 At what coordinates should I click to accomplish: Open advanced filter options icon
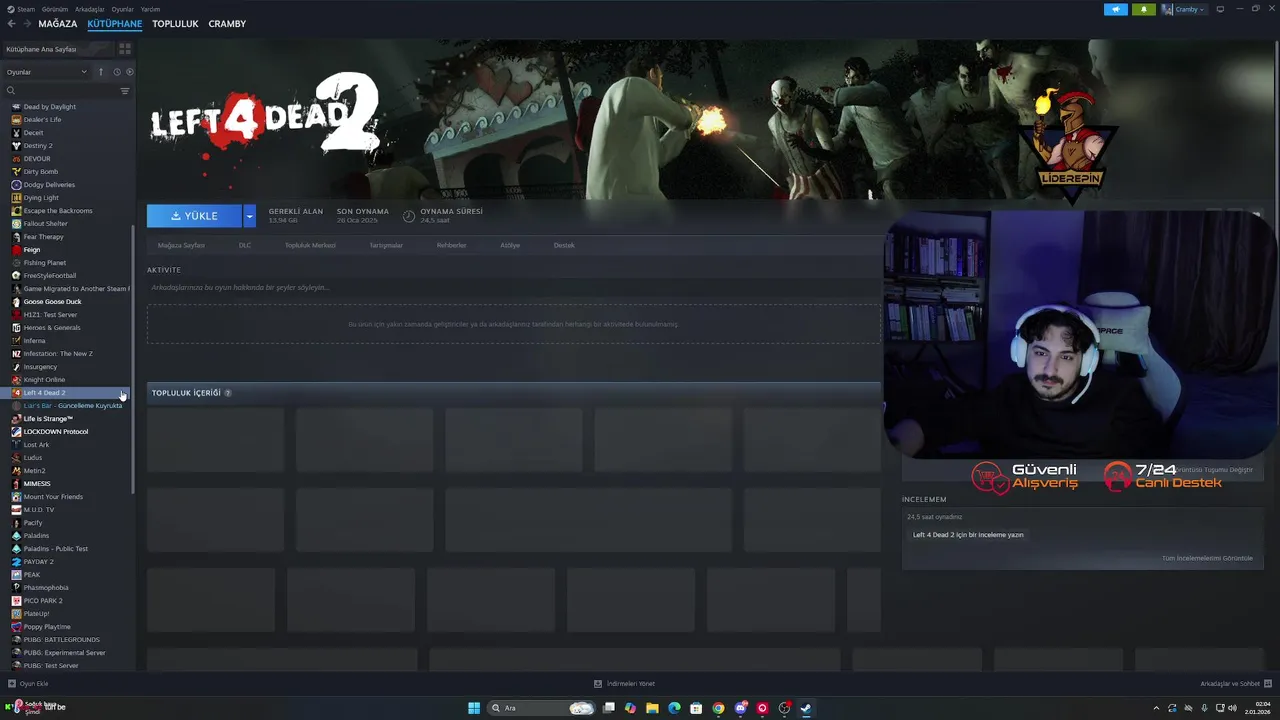coord(125,91)
